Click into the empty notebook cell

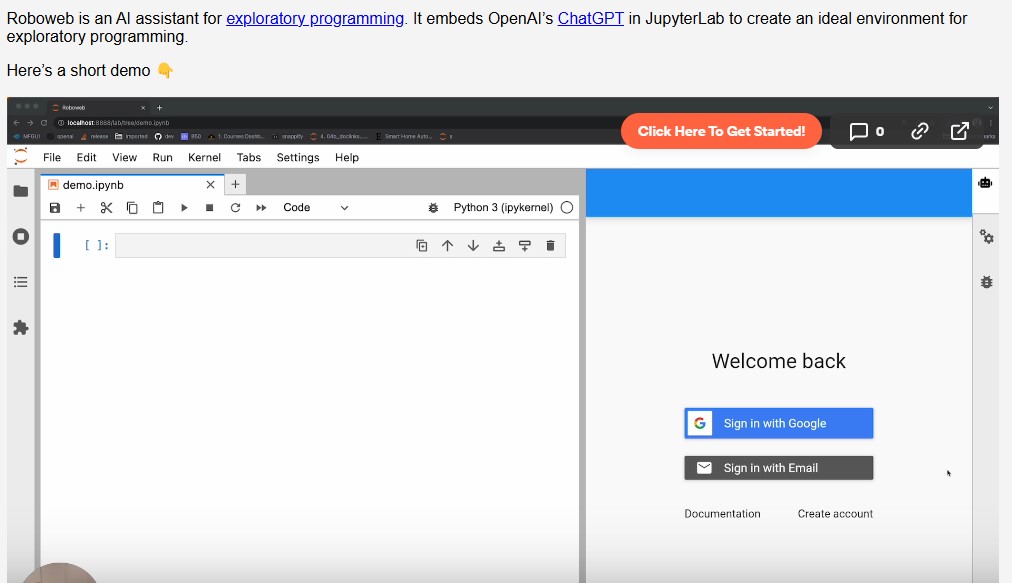tap(260, 246)
